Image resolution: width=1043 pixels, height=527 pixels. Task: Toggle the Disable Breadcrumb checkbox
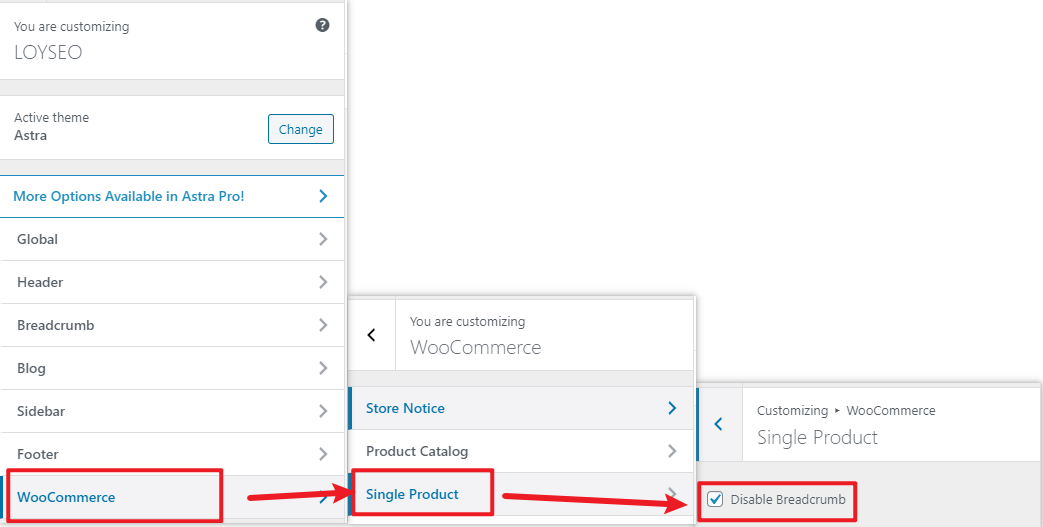(x=715, y=499)
